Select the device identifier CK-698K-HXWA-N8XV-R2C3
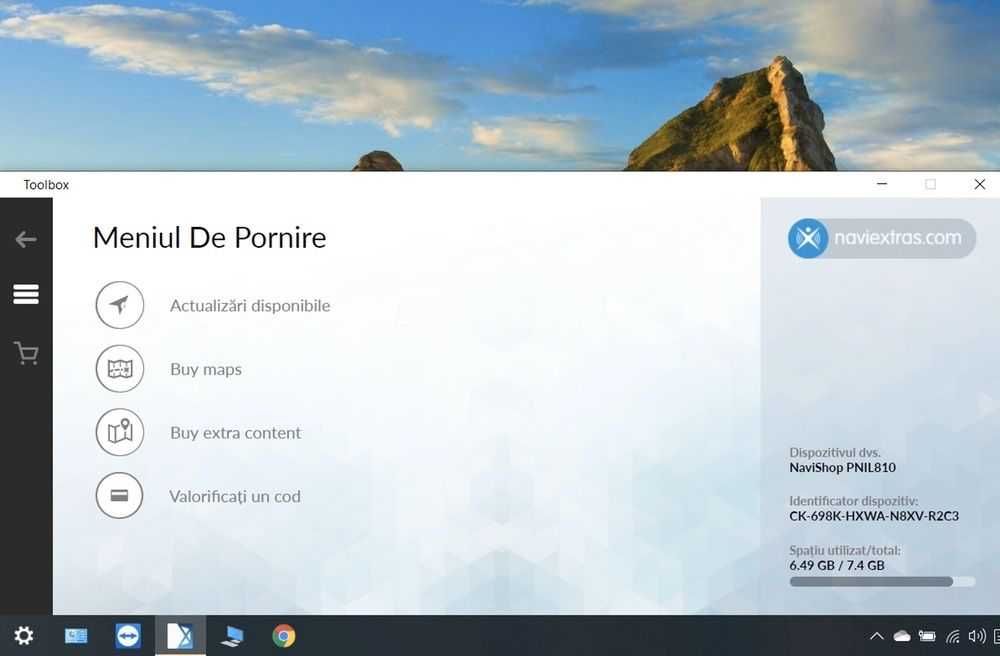Screen dimensions: 1000x656 [x=874, y=516]
